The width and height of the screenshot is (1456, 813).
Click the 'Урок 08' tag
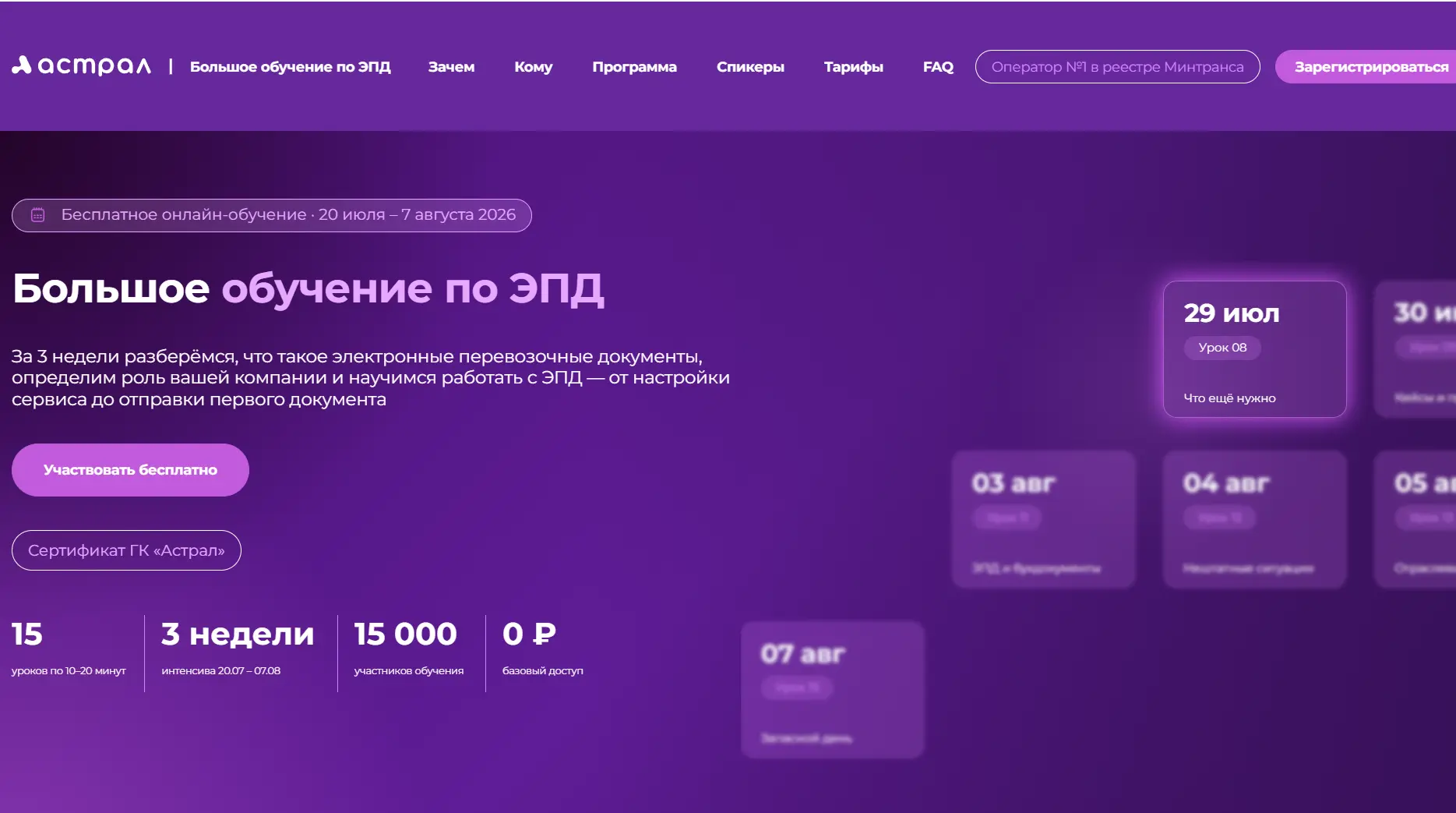[1222, 348]
